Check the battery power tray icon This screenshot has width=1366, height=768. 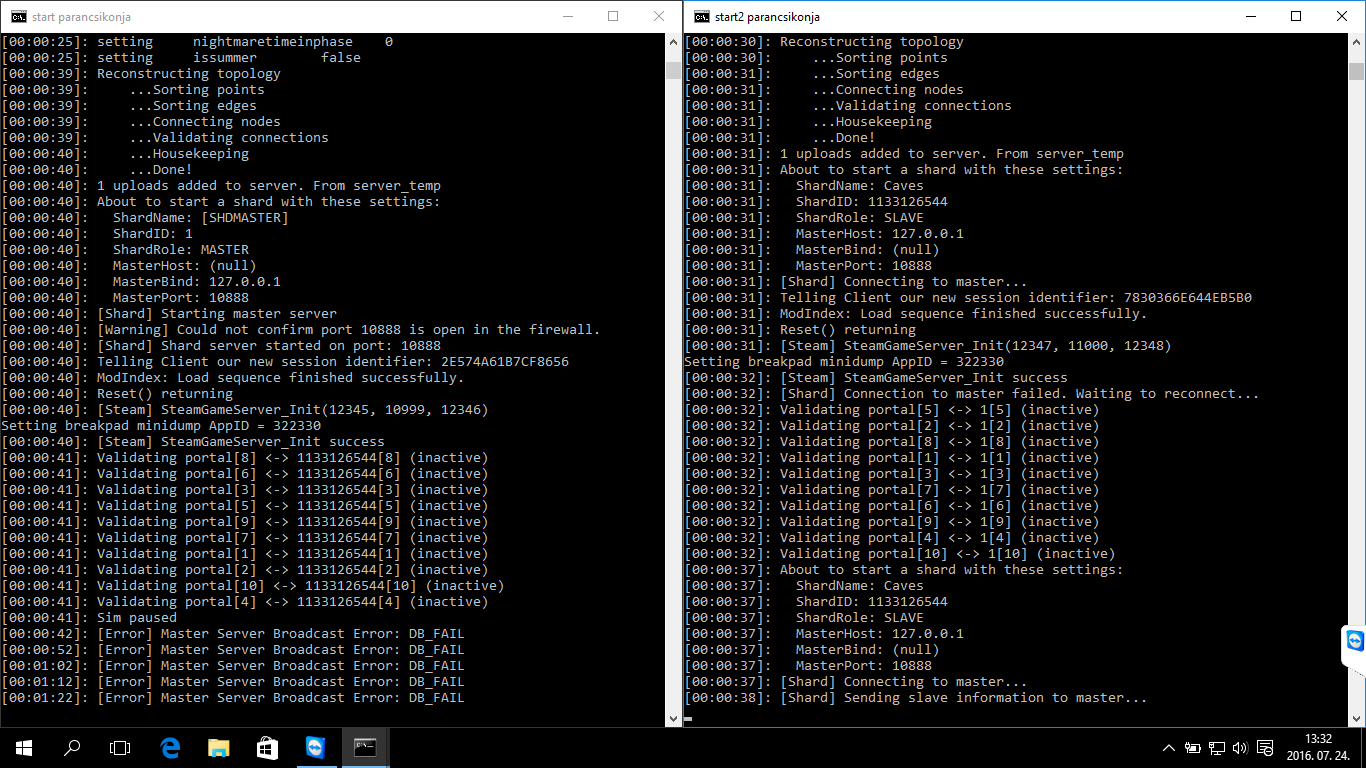point(1193,748)
